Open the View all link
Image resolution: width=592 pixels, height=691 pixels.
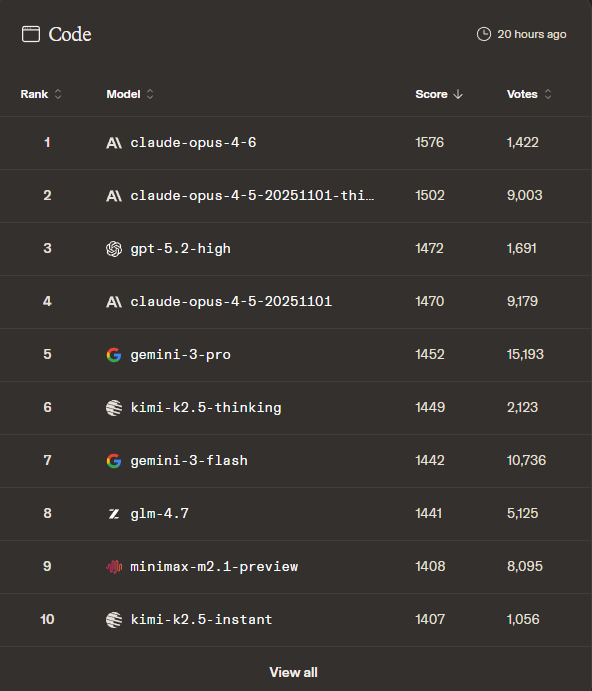pos(294,672)
